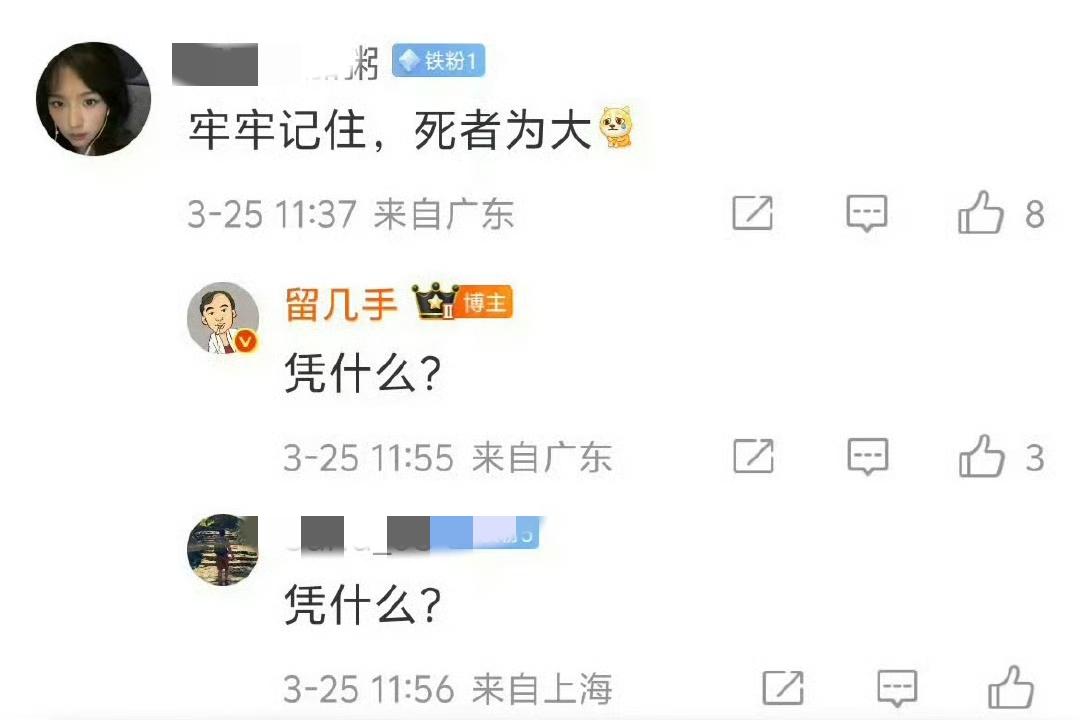
Task: Reply to the 11:56 comment from 上海
Action: click(897, 688)
